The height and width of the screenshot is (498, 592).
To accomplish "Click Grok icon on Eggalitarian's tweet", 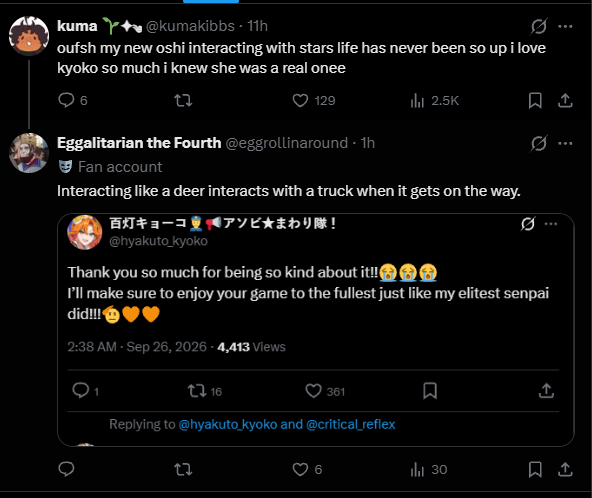I will point(538,143).
